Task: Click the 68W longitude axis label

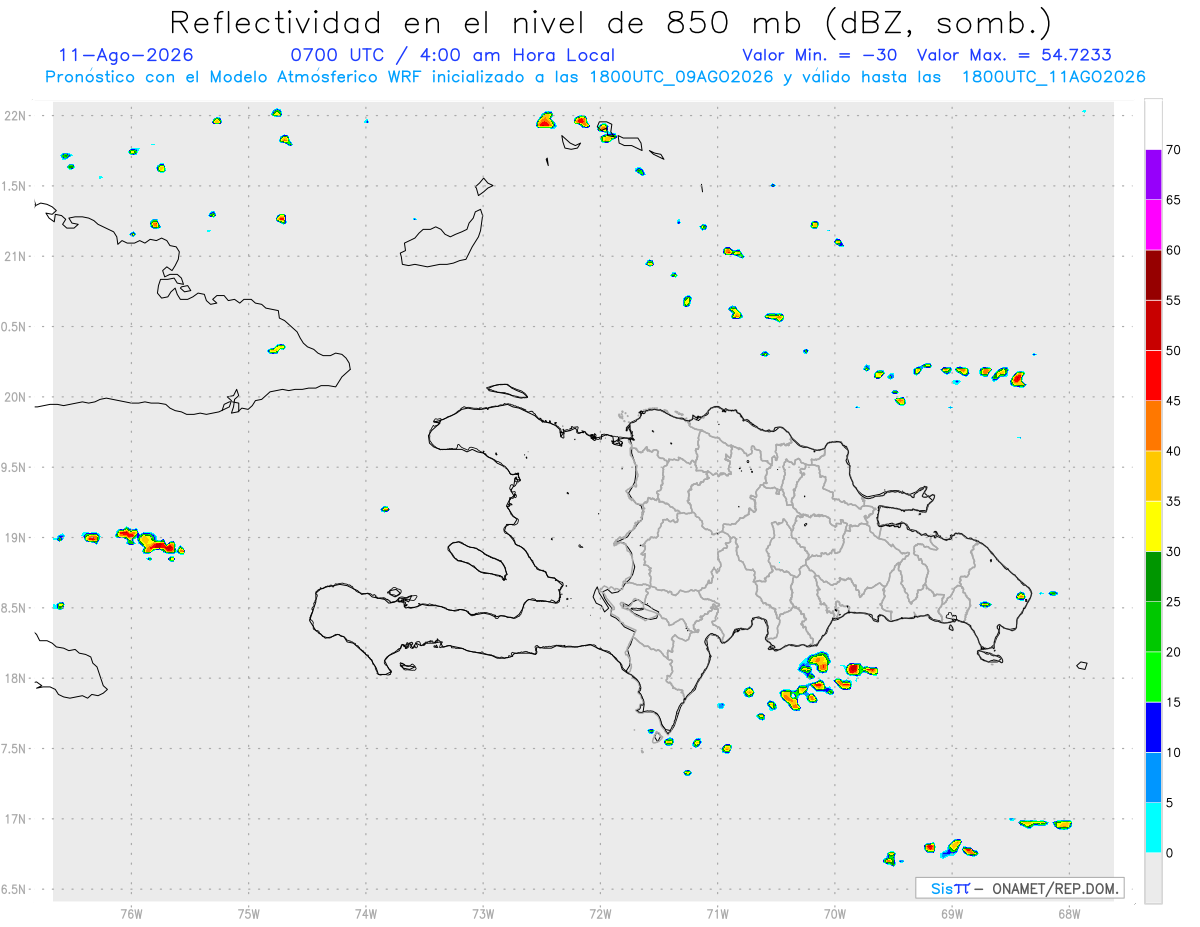Action: tap(1069, 913)
